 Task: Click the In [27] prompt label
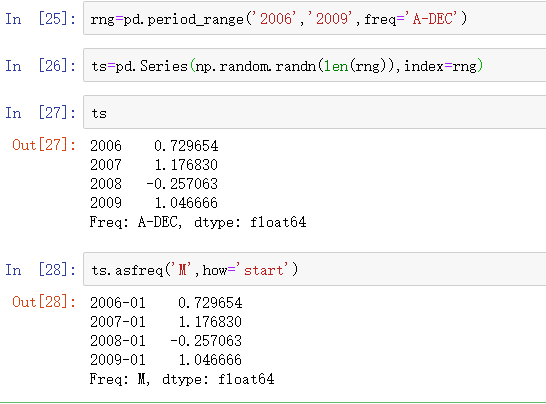pyautogui.click(x=40, y=113)
